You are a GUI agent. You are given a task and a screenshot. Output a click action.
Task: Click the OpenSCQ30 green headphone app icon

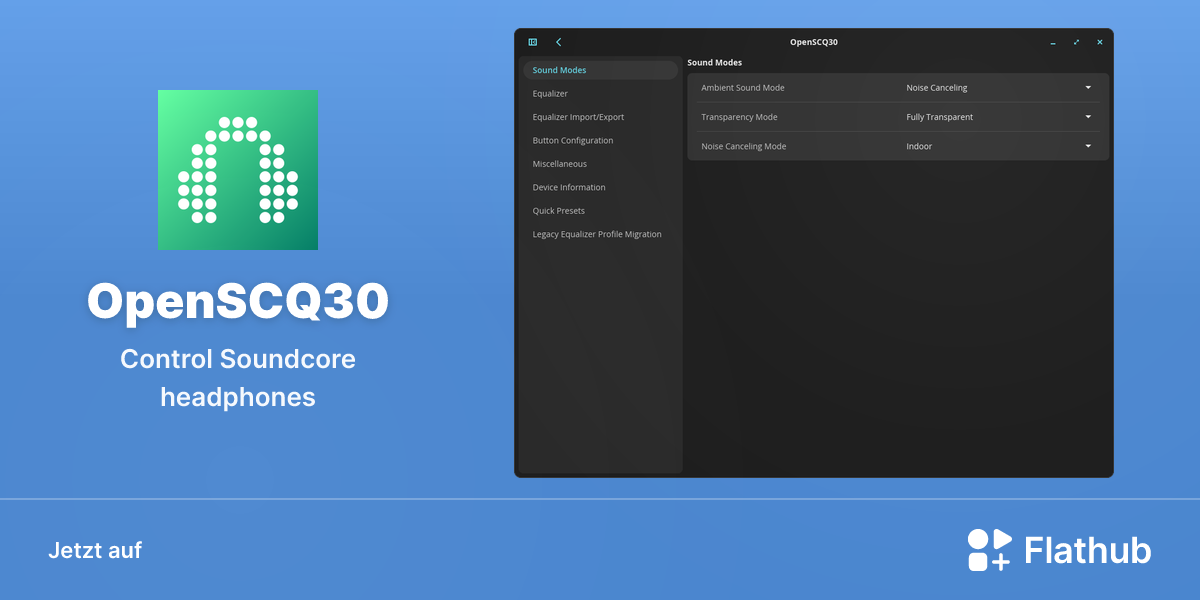pyautogui.click(x=238, y=169)
